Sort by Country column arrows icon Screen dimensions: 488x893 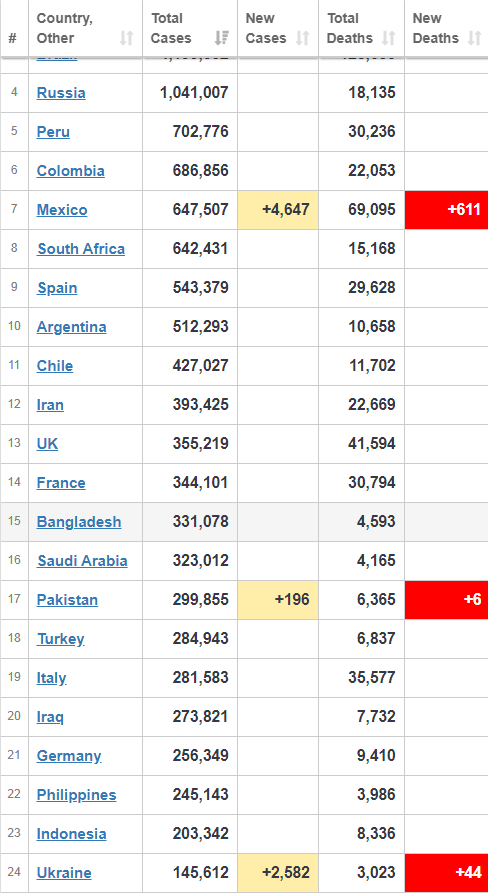tap(126, 38)
